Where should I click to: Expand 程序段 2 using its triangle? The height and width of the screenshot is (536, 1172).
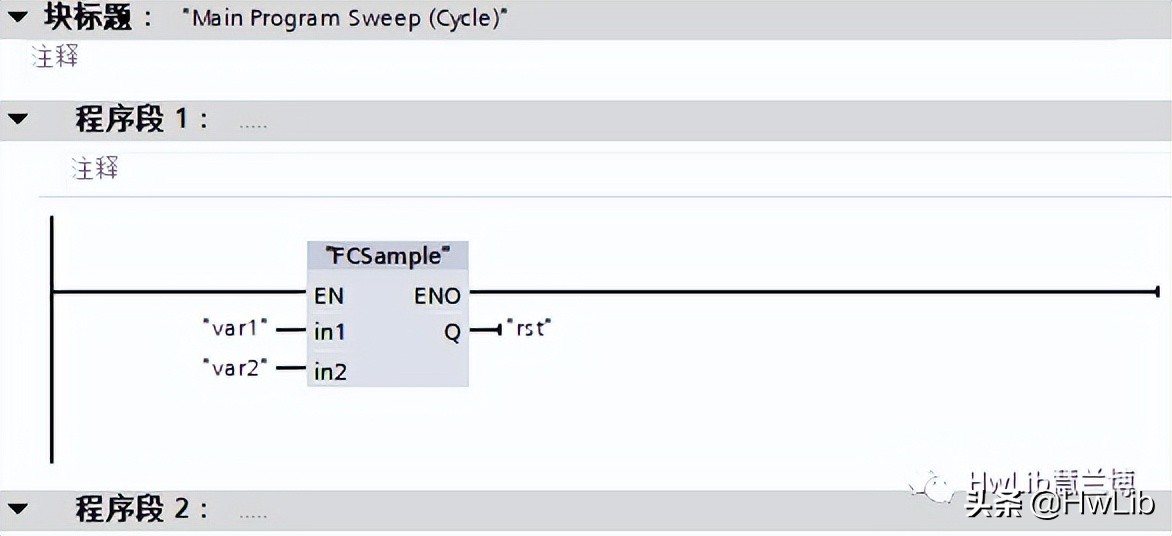point(19,509)
